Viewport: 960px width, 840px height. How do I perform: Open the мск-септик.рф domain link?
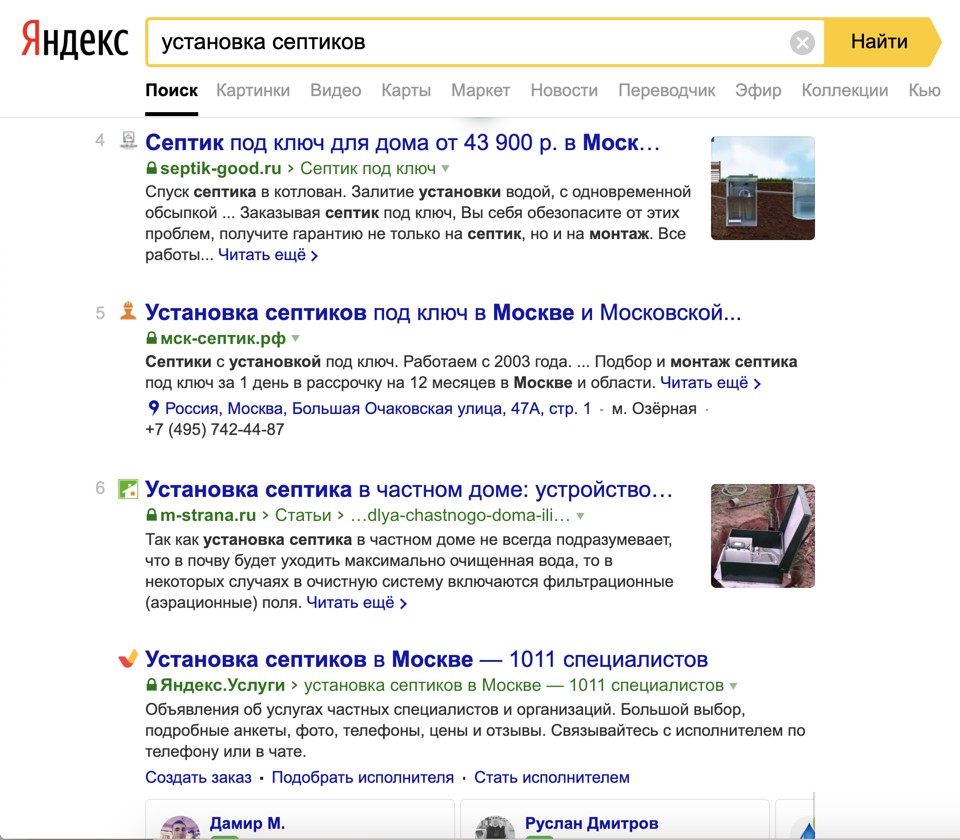(223, 338)
